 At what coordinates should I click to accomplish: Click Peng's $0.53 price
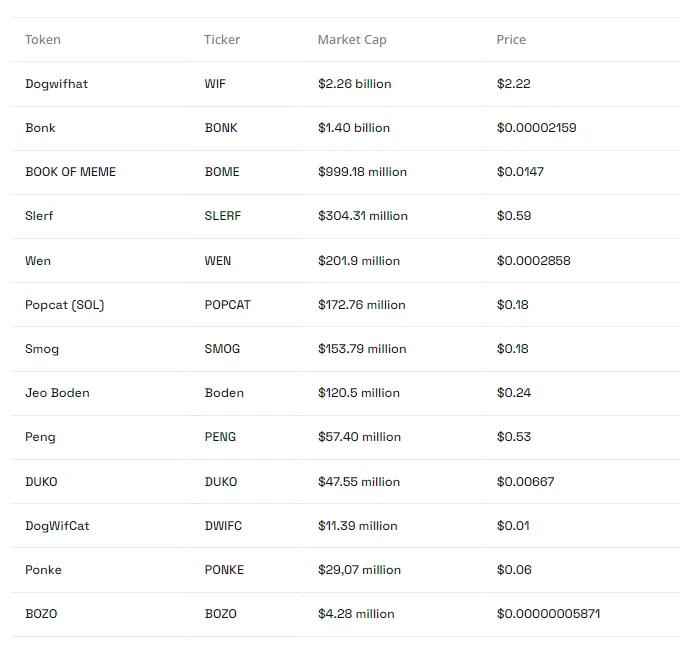[514, 437]
